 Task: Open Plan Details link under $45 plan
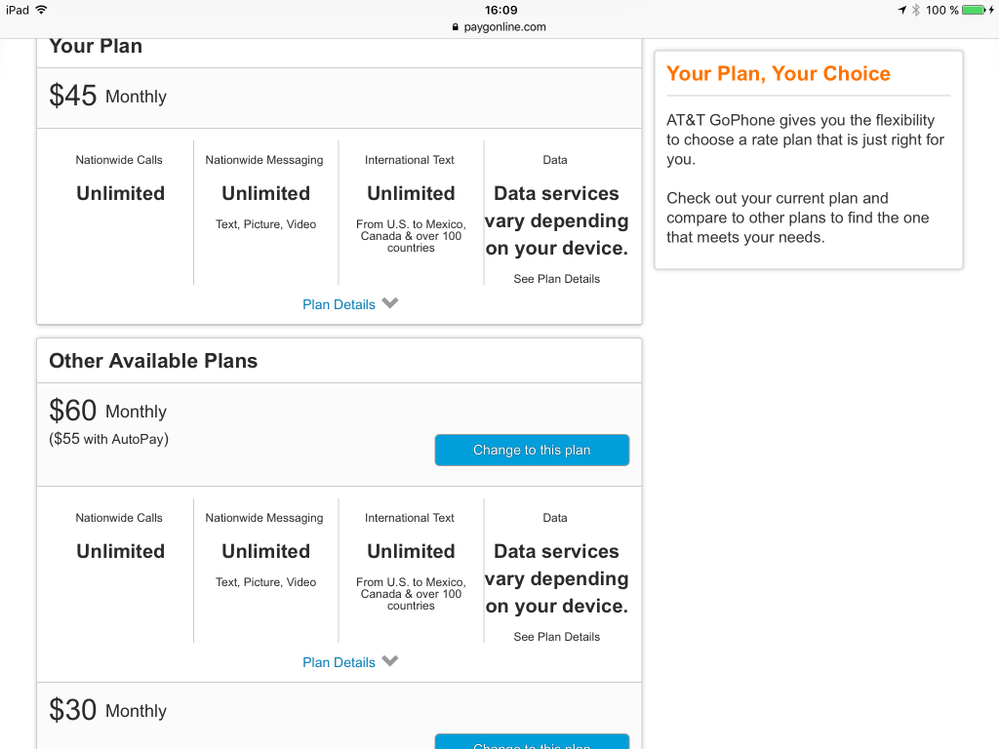pyautogui.click(x=339, y=304)
